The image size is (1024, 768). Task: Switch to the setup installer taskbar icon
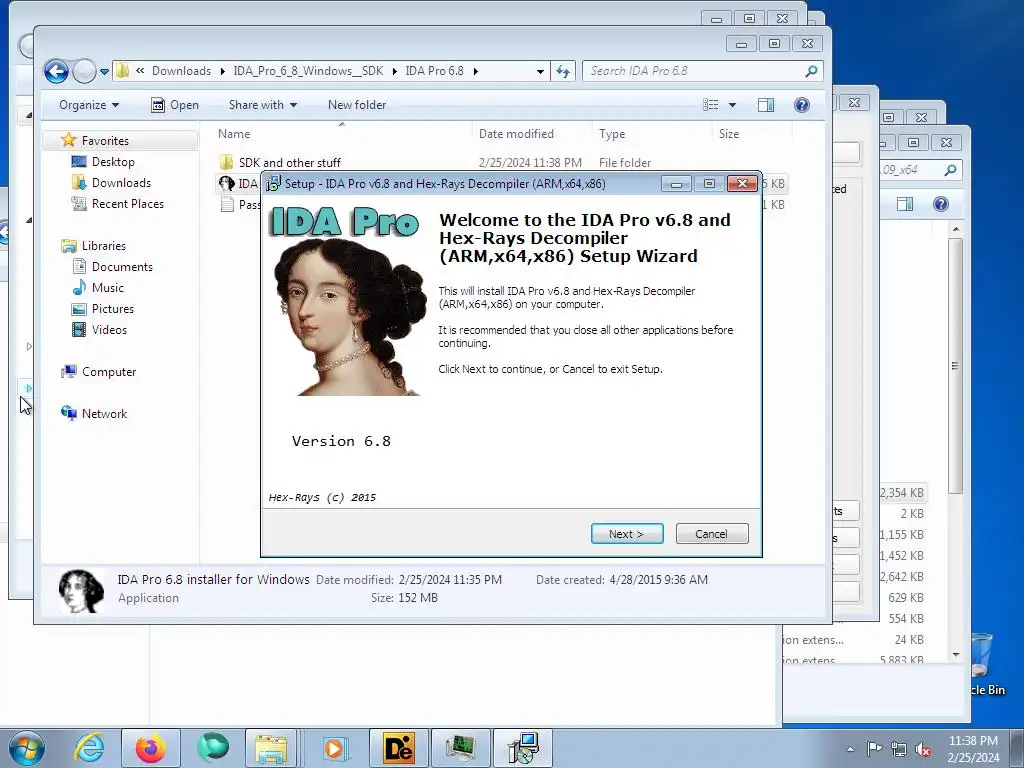pyautogui.click(x=524, y=748)
